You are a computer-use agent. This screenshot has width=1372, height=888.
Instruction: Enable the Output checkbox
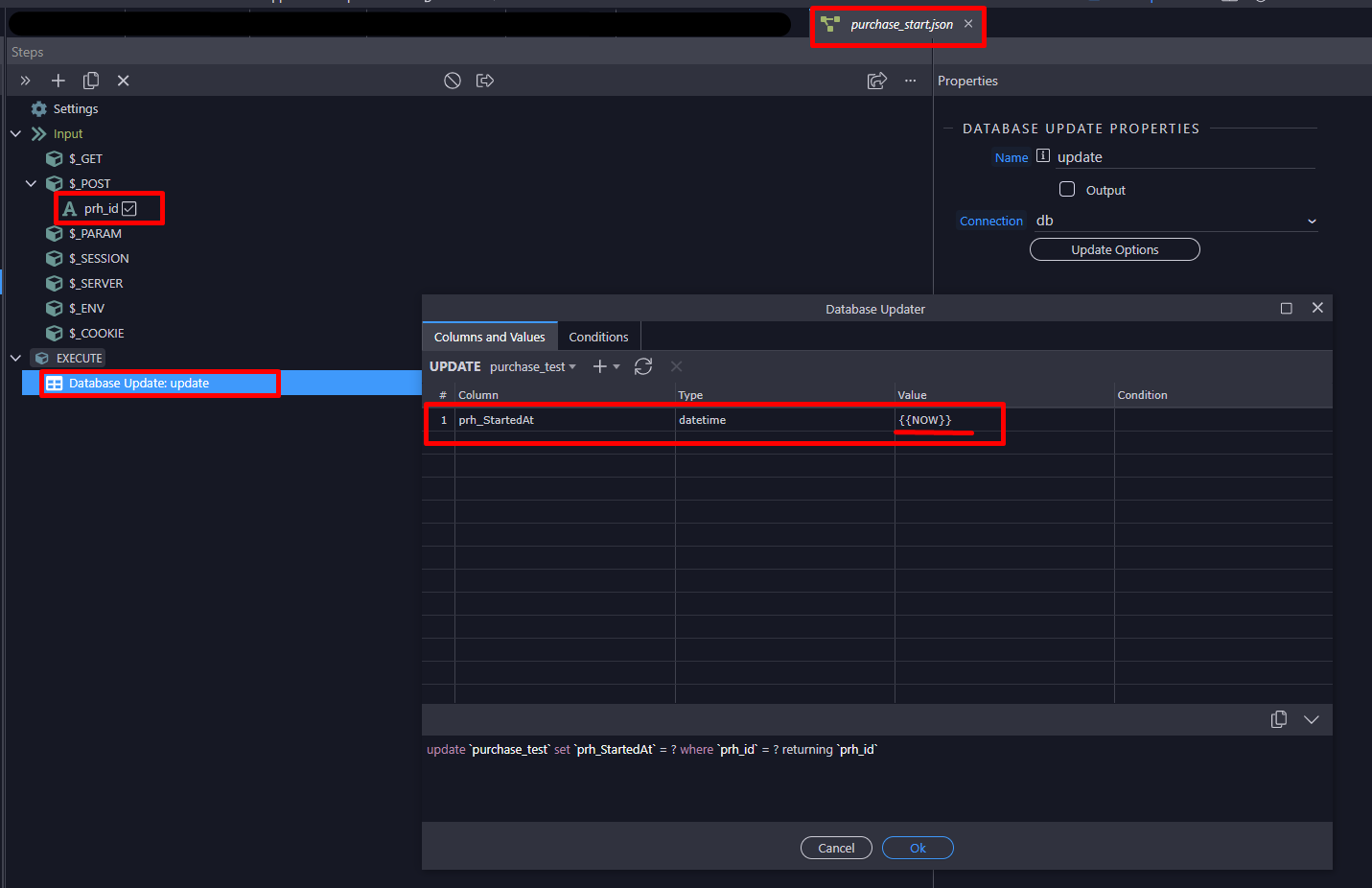point(1067,190)
